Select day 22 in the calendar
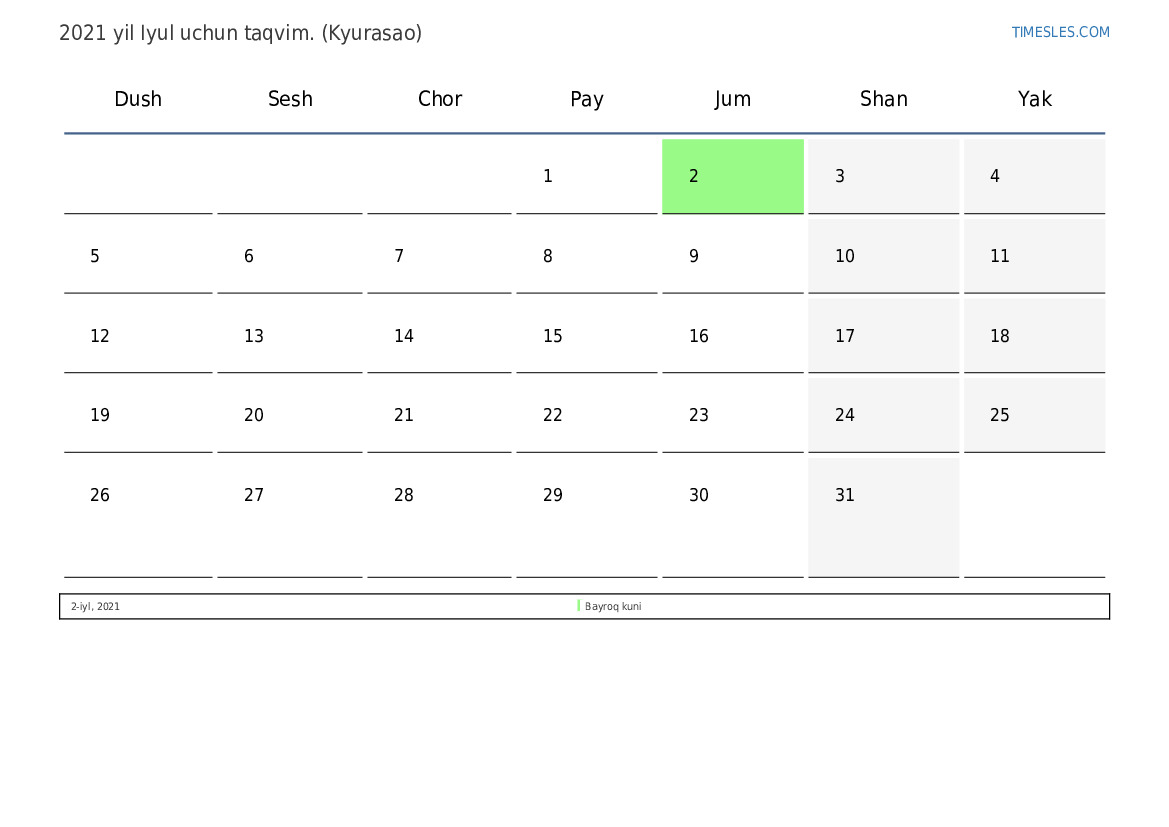The height and width of the screenshot is (827, 1169). (587, 415)
